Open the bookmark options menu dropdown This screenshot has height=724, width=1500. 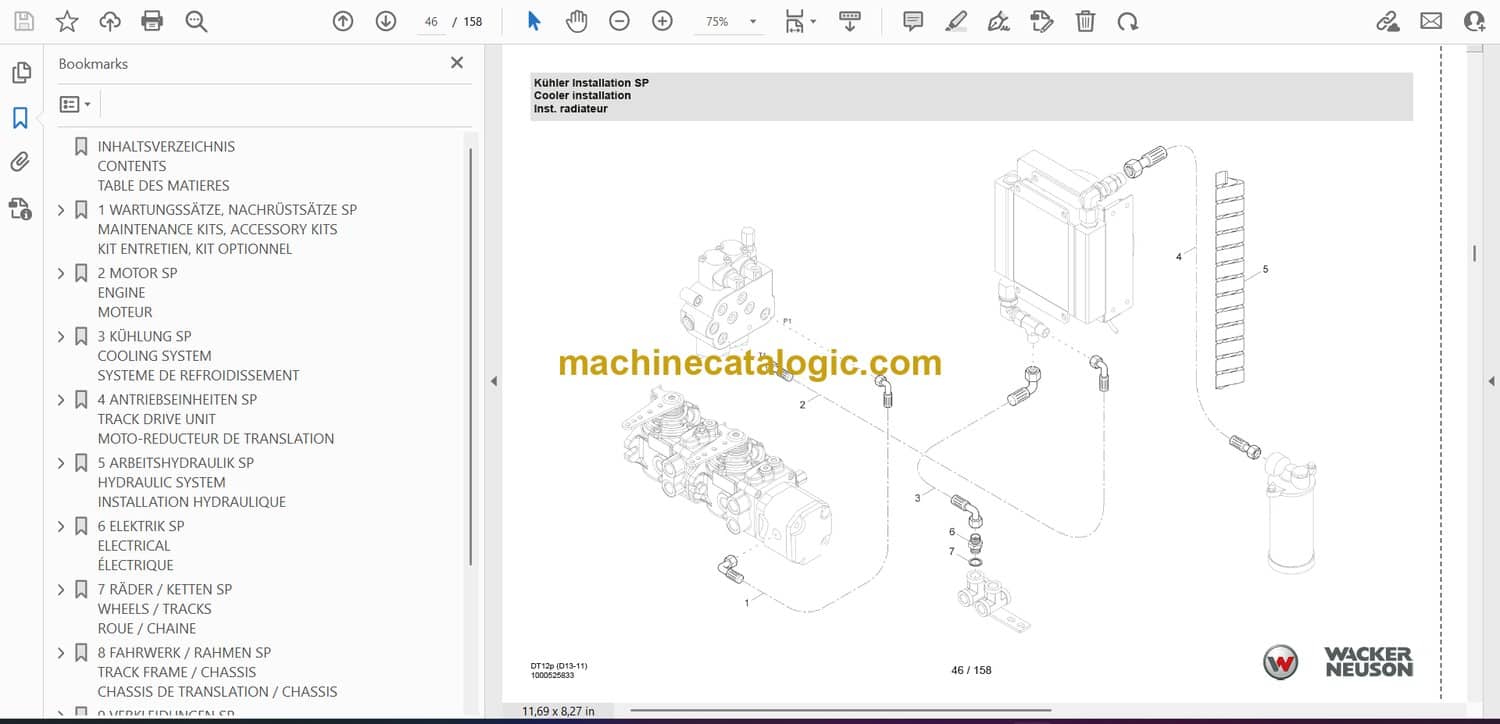click(75, 104)
